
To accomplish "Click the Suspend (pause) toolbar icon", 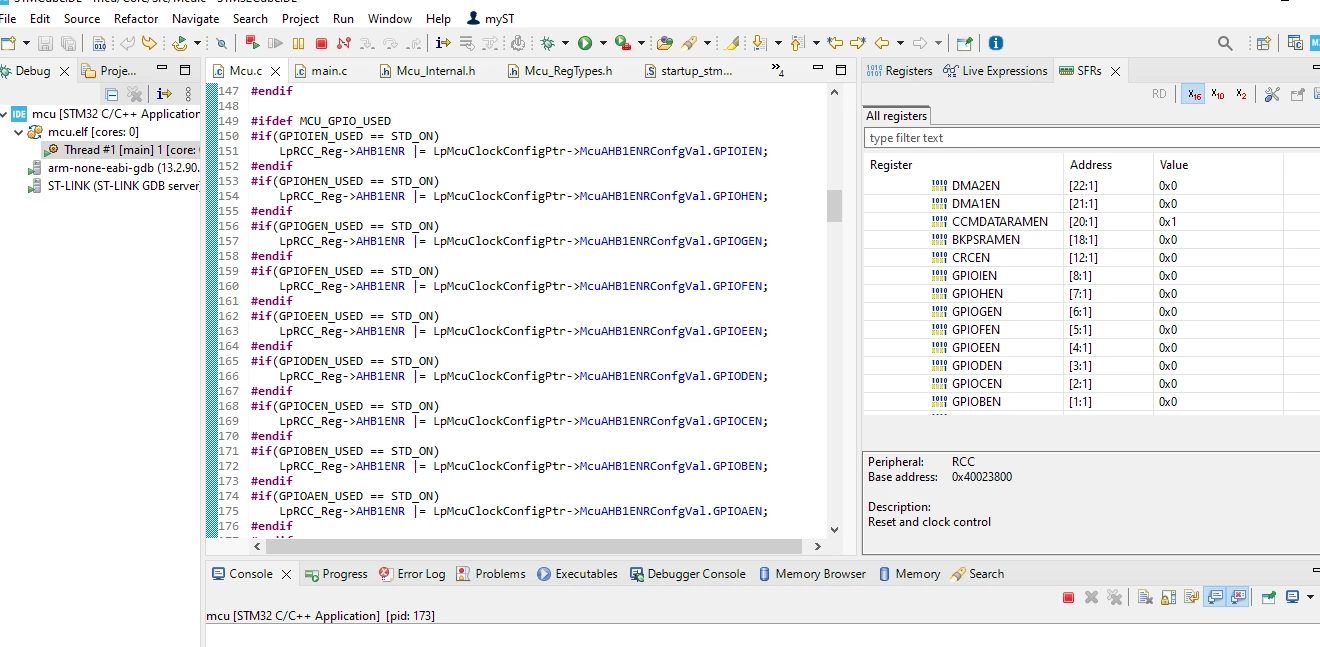I will 298,43.
